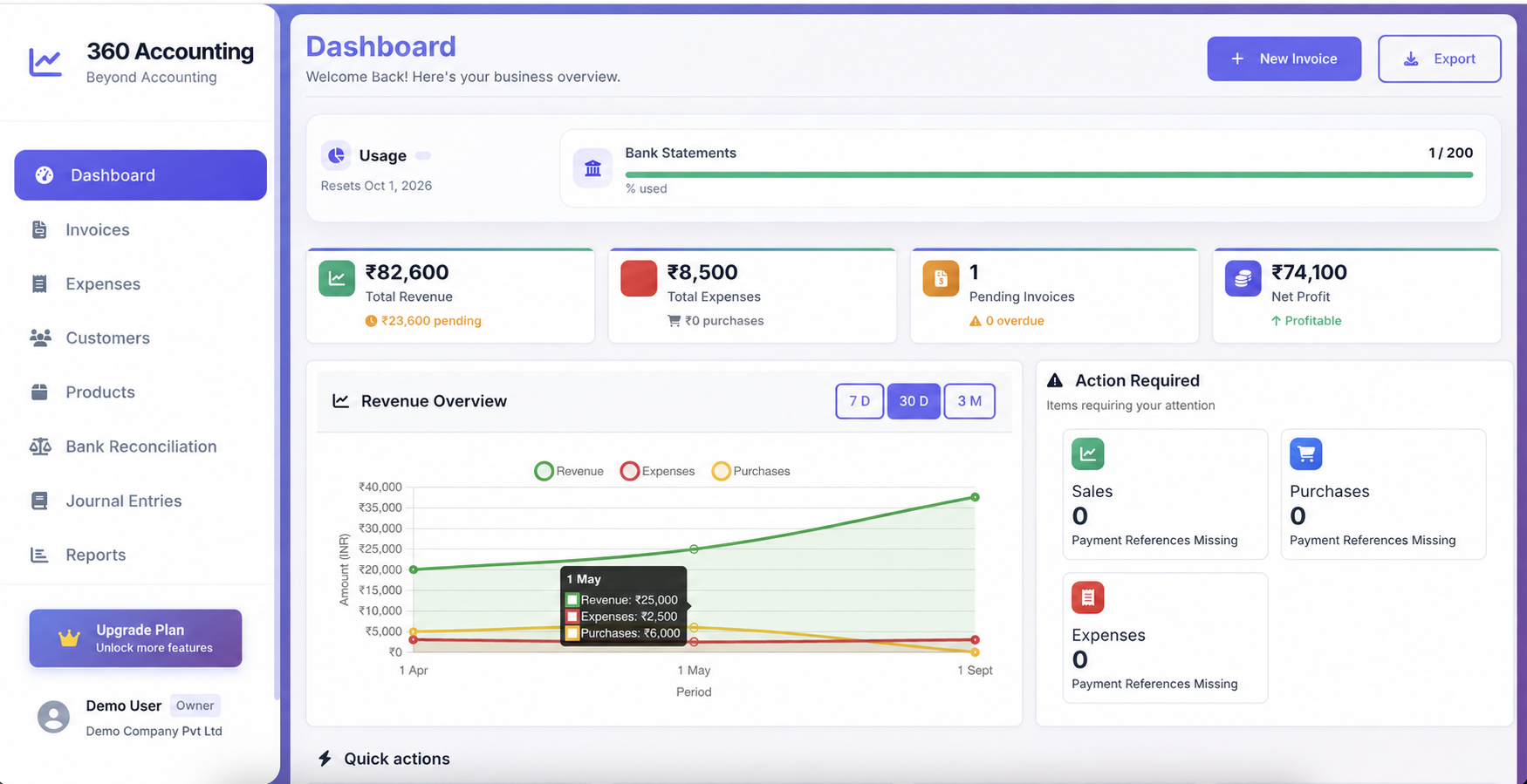
Task: Click the Revenue Overview chart line icon
Action: point(340,401)
